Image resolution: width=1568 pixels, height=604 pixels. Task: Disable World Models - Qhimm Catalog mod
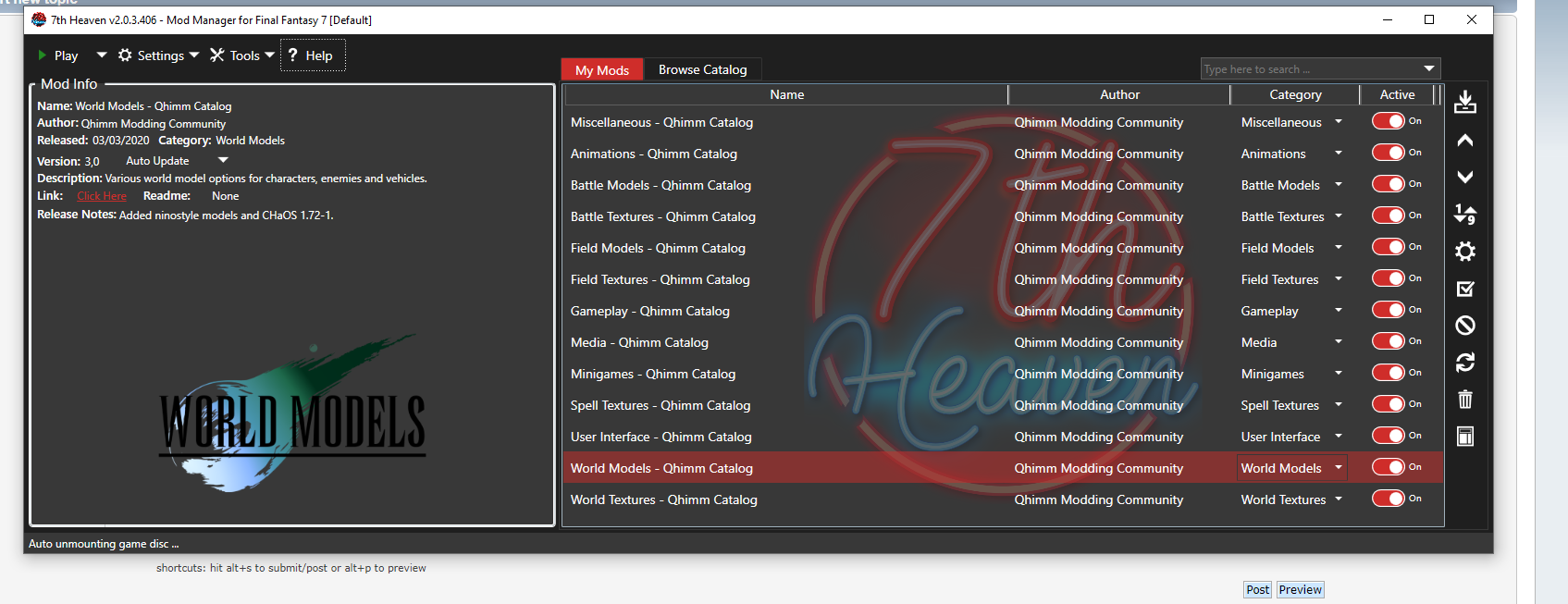pos(1389,467)
